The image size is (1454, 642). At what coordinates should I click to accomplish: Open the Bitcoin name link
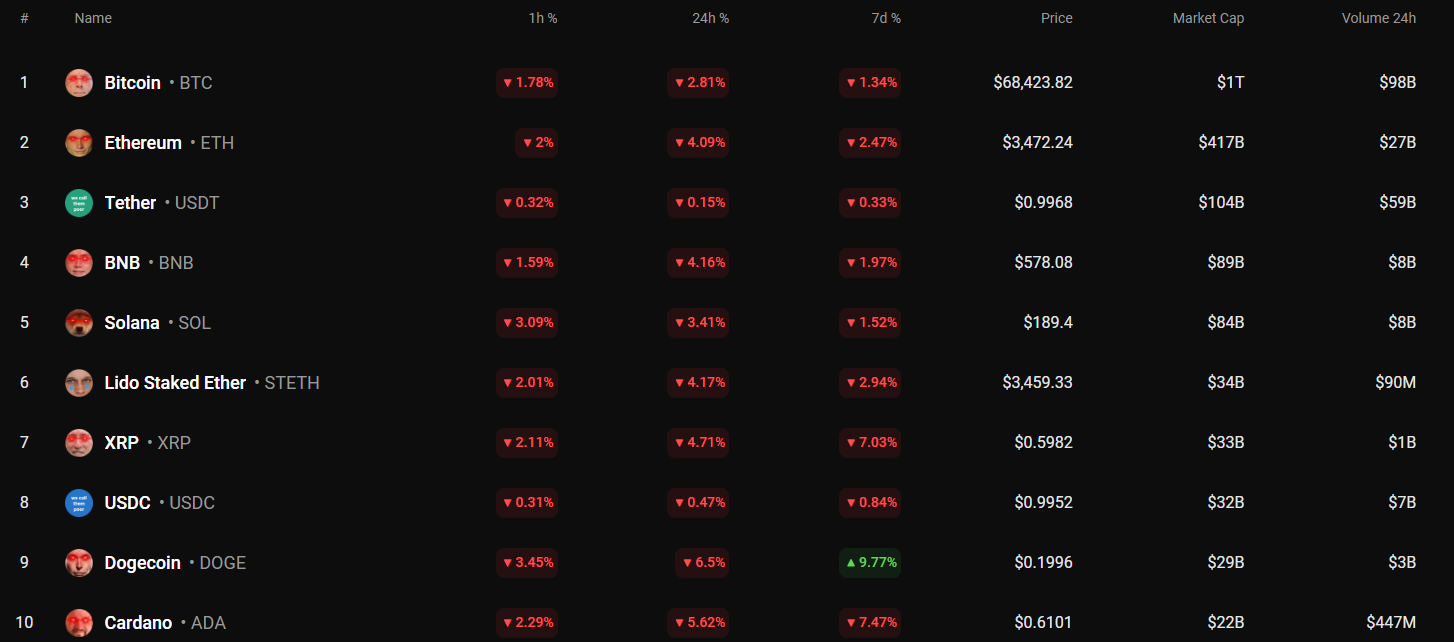pyautogui.click(x=132, y=83)
